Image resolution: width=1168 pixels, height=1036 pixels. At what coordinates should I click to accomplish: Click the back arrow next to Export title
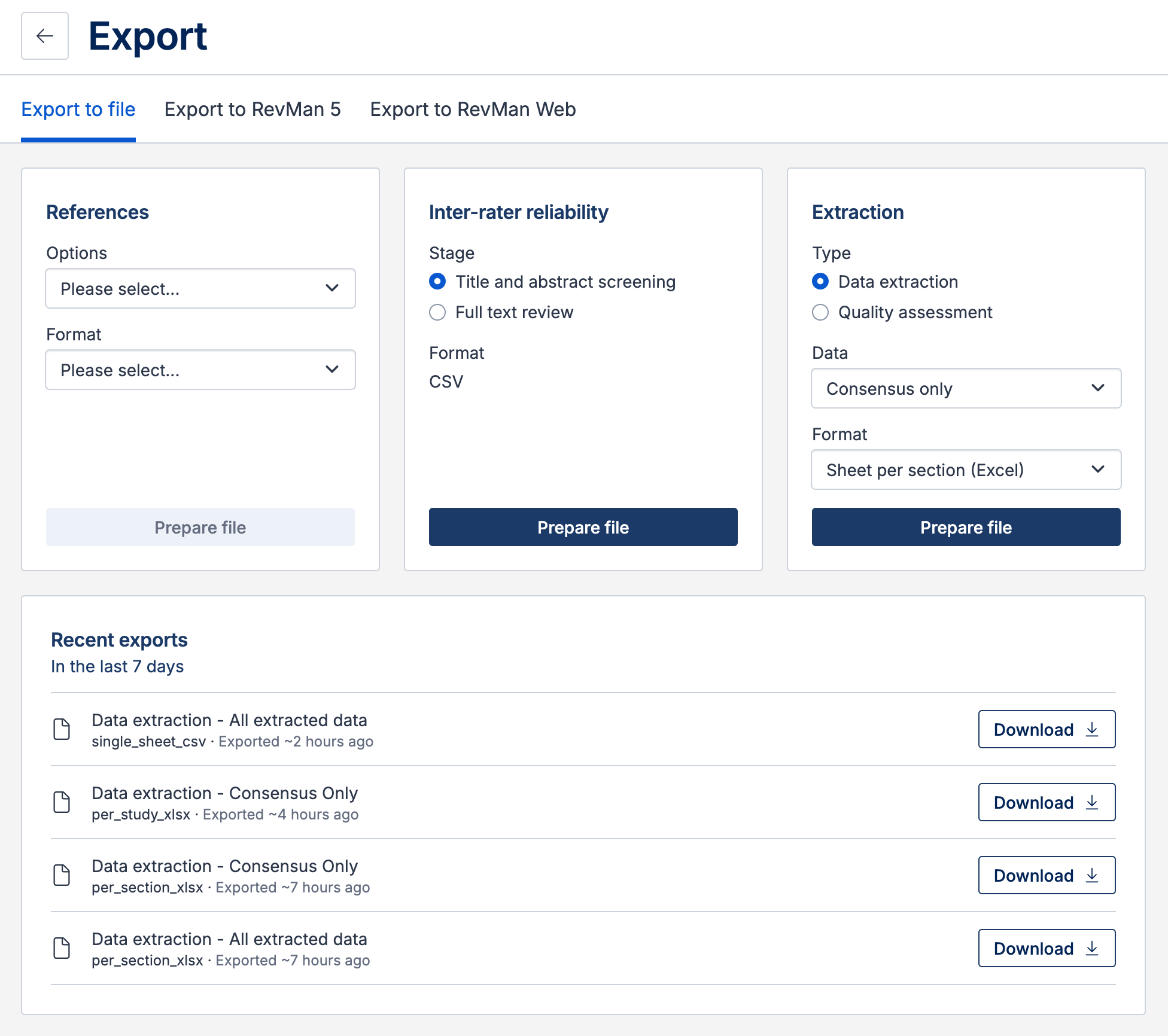(44, 36)
